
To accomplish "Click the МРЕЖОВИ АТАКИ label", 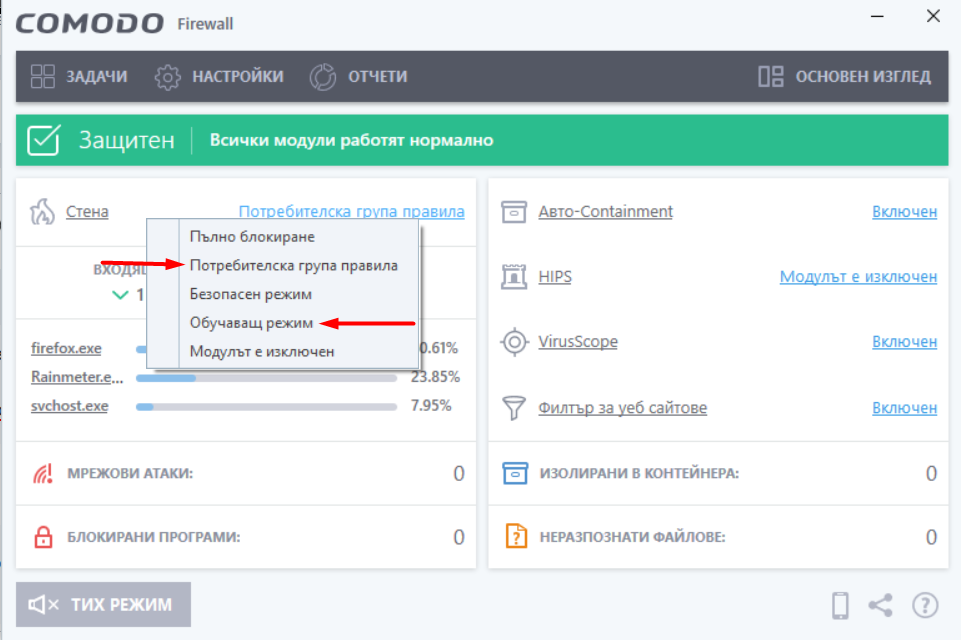I will click(130, 473).
